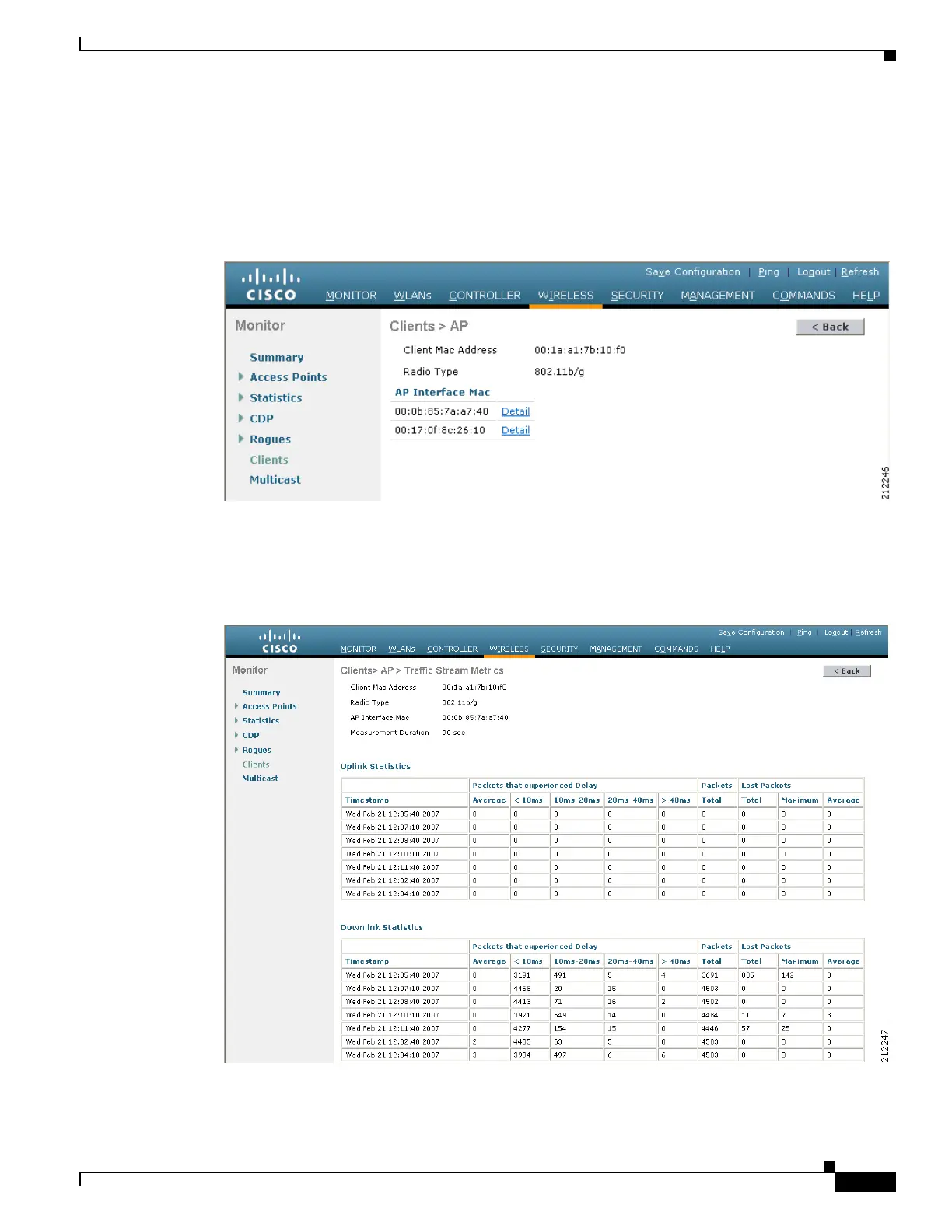
Task: Click Back button on Clients > AP page
Action: pos(830,327)
